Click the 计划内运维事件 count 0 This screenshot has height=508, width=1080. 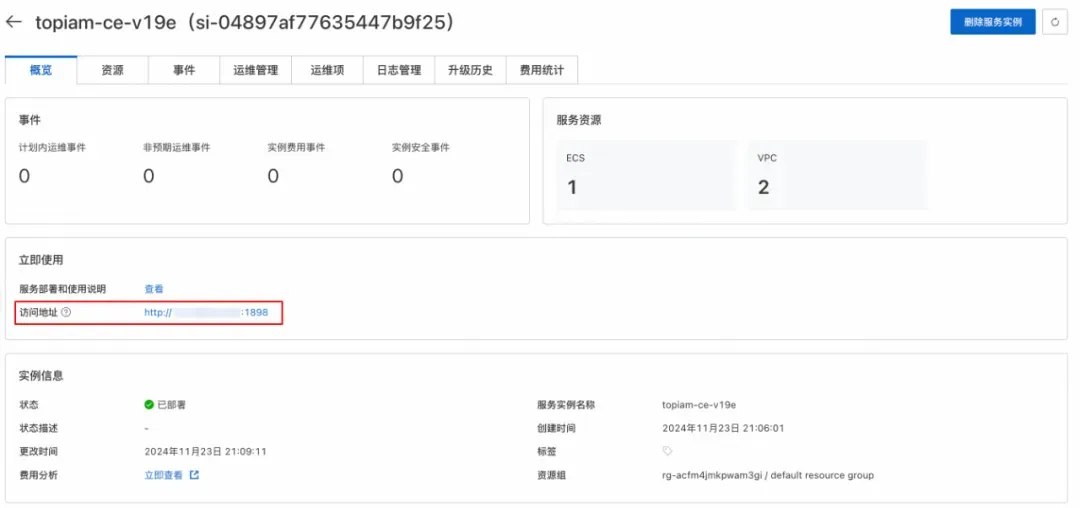[24, 177]
